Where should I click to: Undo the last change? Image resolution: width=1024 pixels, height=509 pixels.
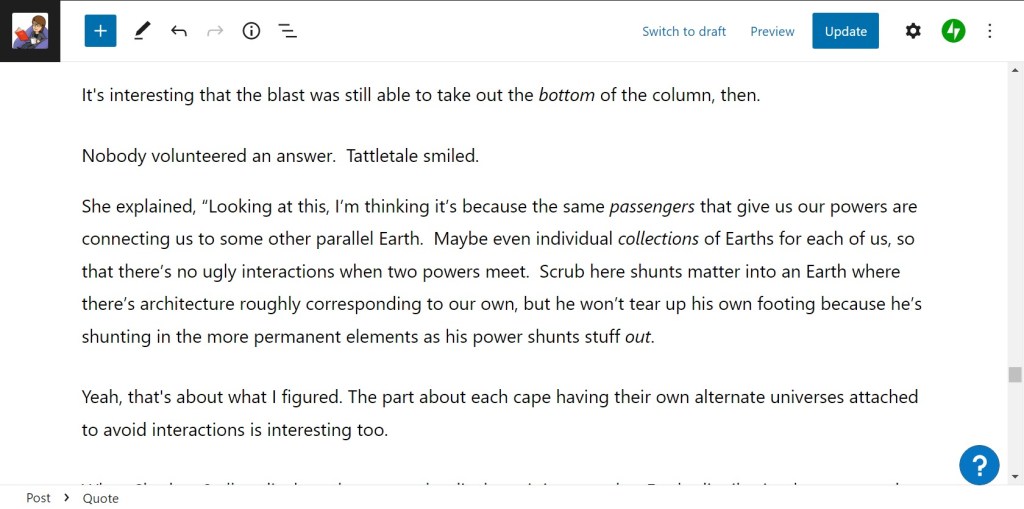click(x=178, y=31)
